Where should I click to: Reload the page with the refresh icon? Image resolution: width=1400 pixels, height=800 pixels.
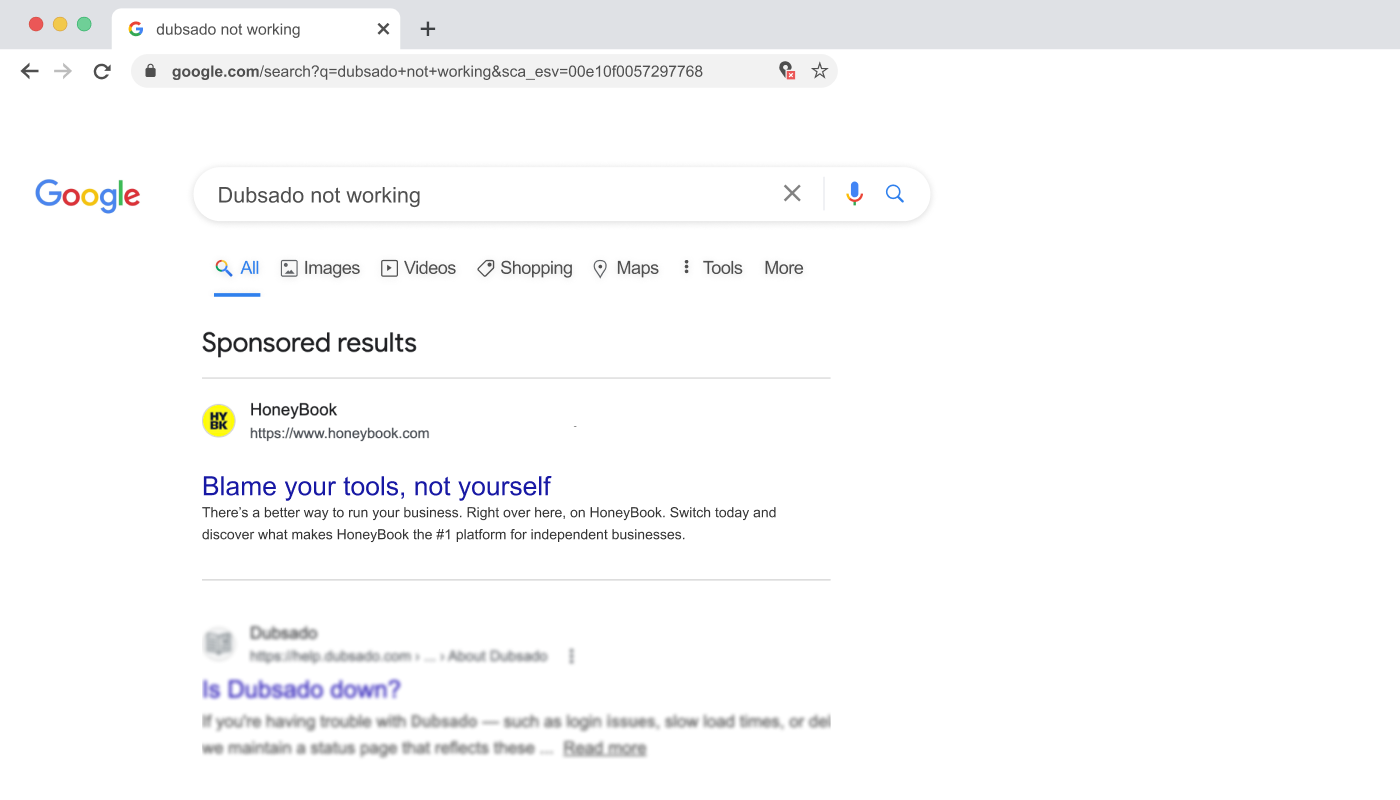pos(102,71)
